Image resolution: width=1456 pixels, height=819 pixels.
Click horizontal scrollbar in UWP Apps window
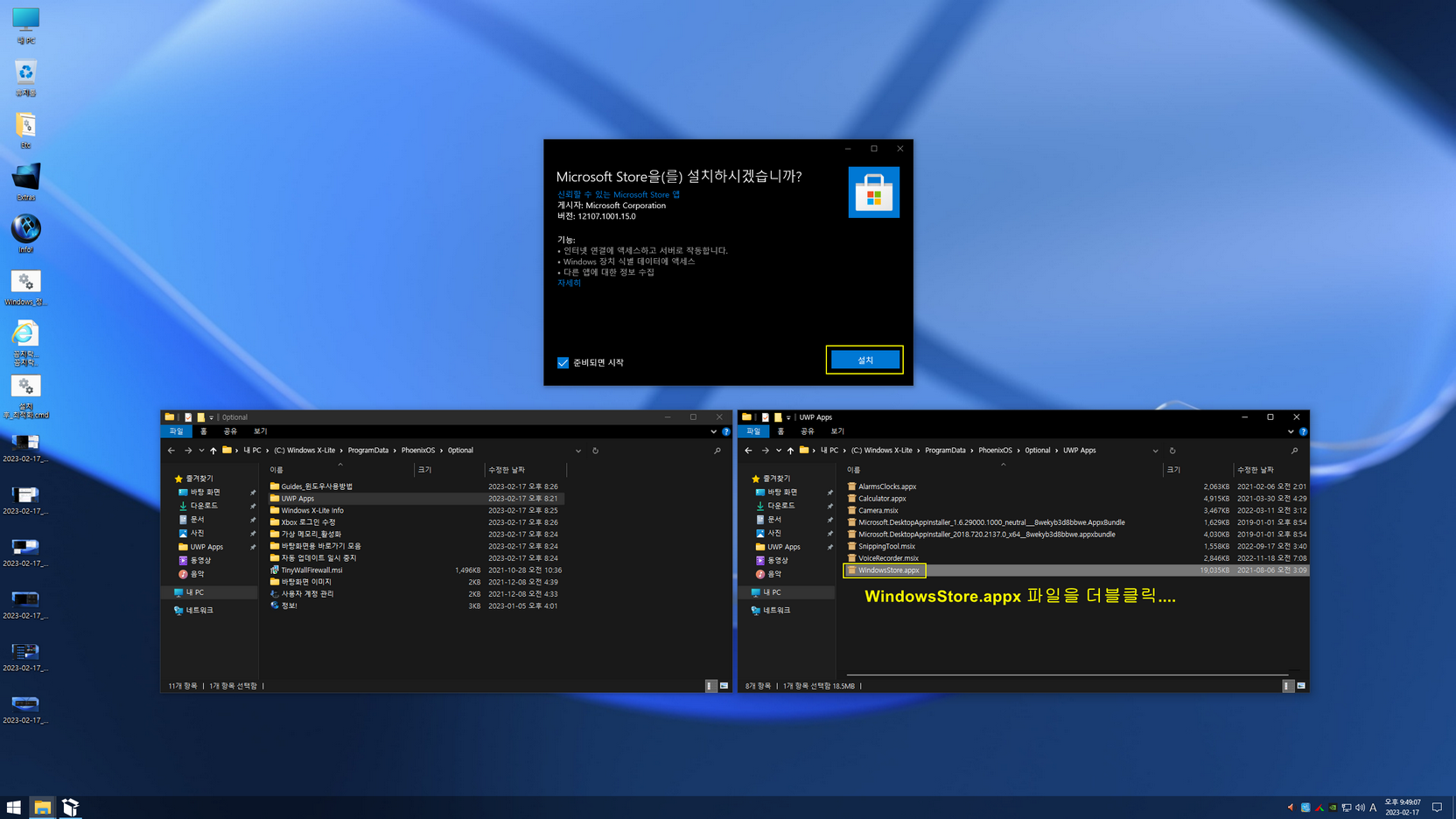(1067, 675)
